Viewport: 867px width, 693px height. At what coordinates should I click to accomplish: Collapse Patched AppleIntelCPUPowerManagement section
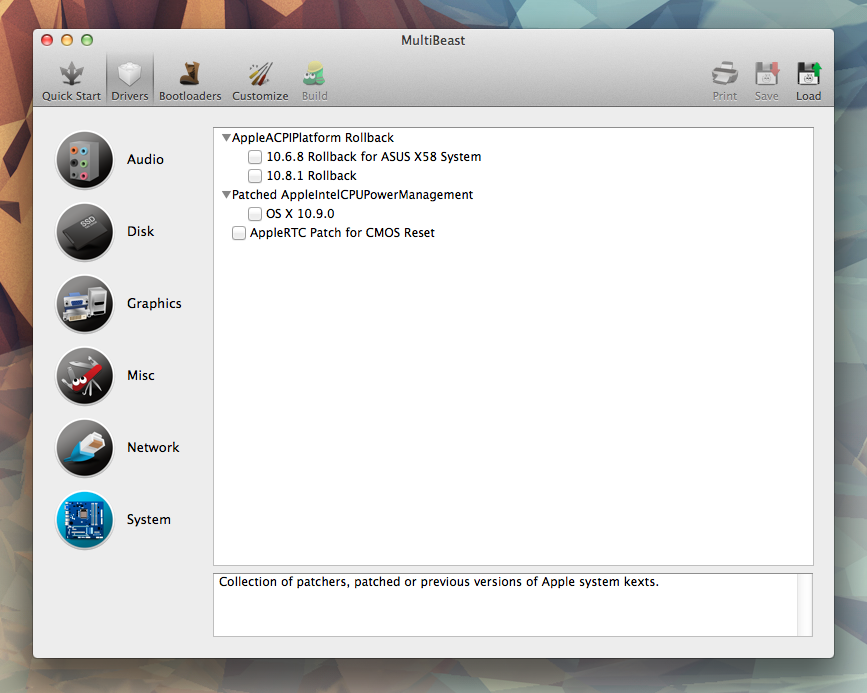(x=227, y=194)
